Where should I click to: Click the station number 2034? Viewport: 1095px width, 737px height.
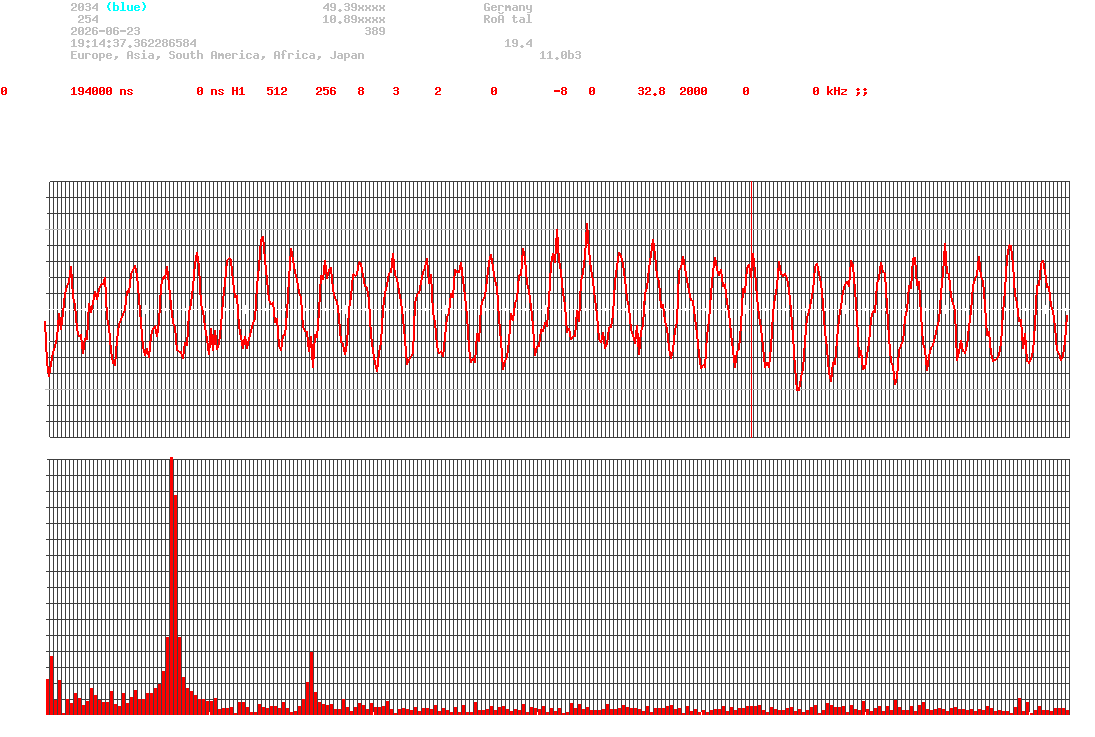[84, 7]
